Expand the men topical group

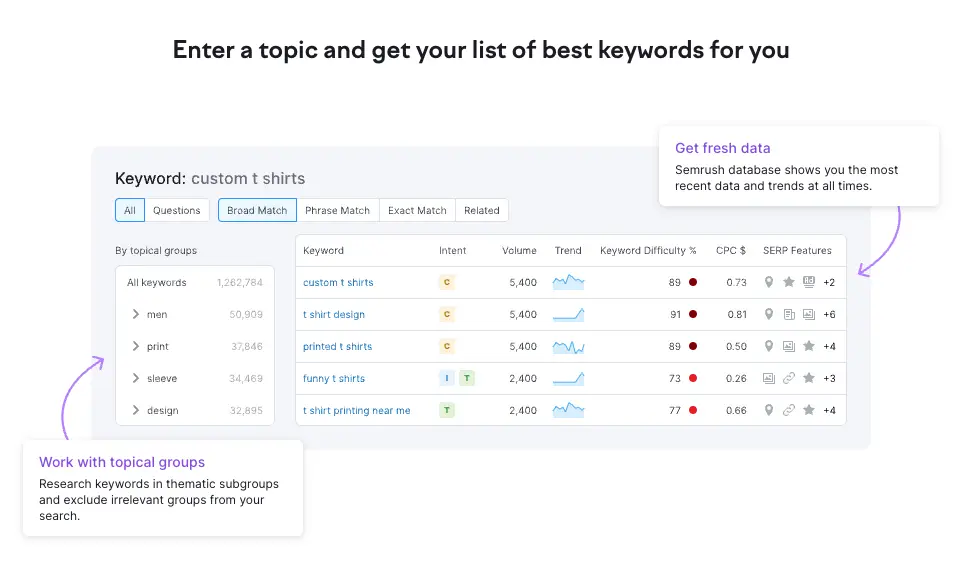point(135,314)
